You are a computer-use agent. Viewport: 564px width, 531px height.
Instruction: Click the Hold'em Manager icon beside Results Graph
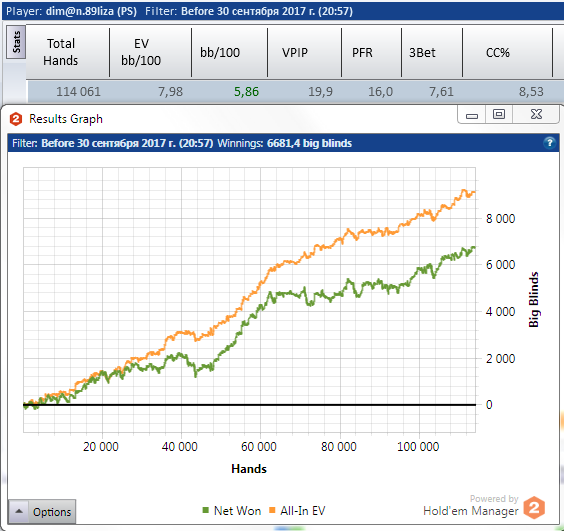16,119
